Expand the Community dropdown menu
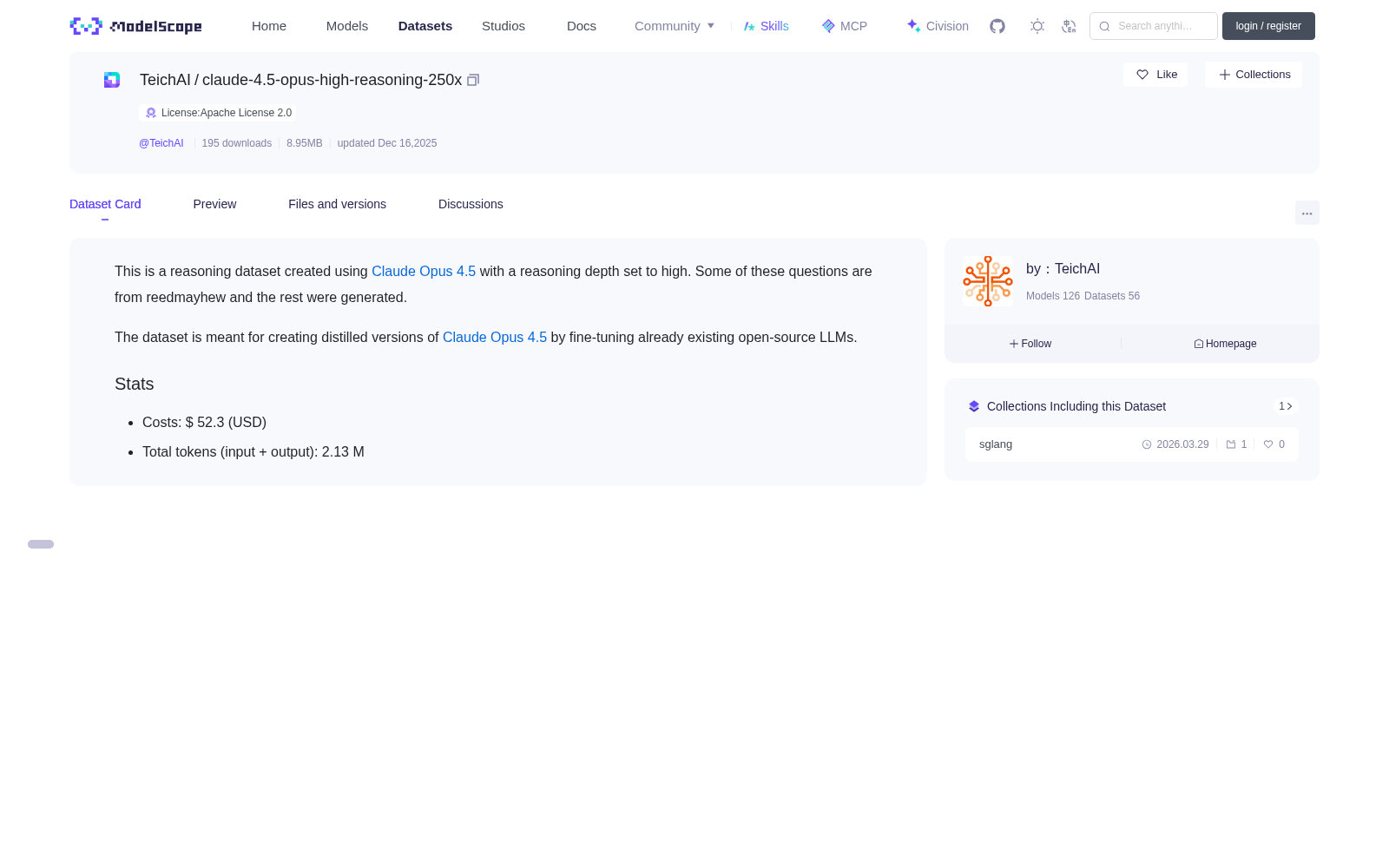The height and width of the screenshot is (868, 1389). click(675, 26)
